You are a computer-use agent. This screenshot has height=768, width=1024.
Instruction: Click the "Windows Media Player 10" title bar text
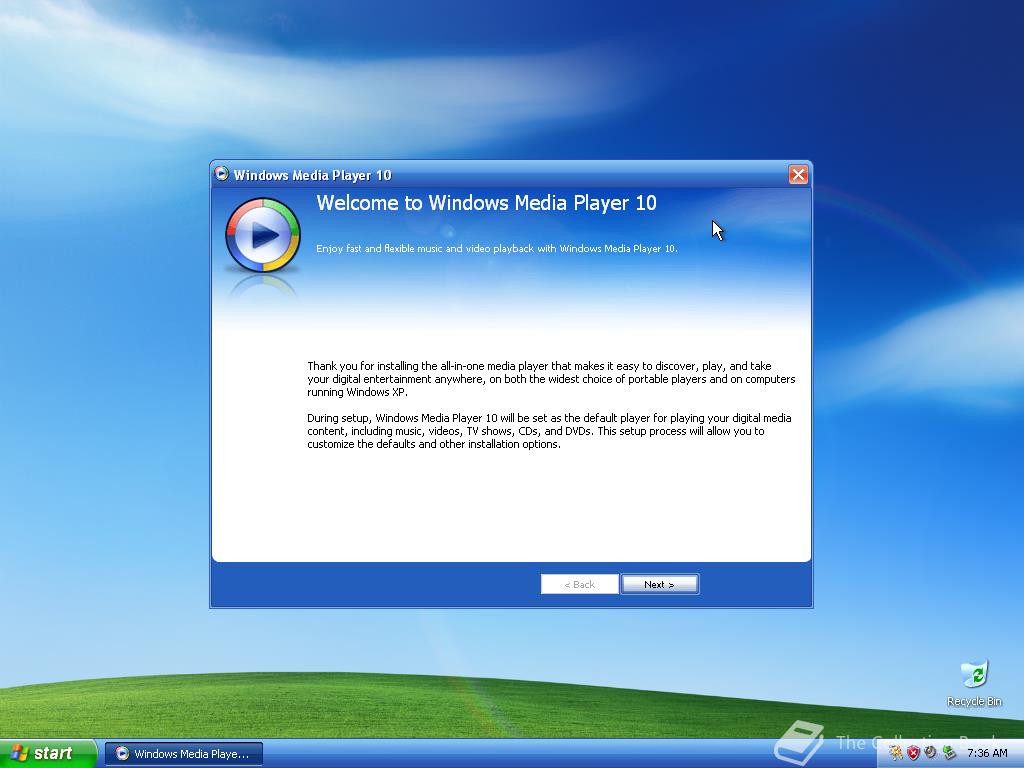(312, 175)
